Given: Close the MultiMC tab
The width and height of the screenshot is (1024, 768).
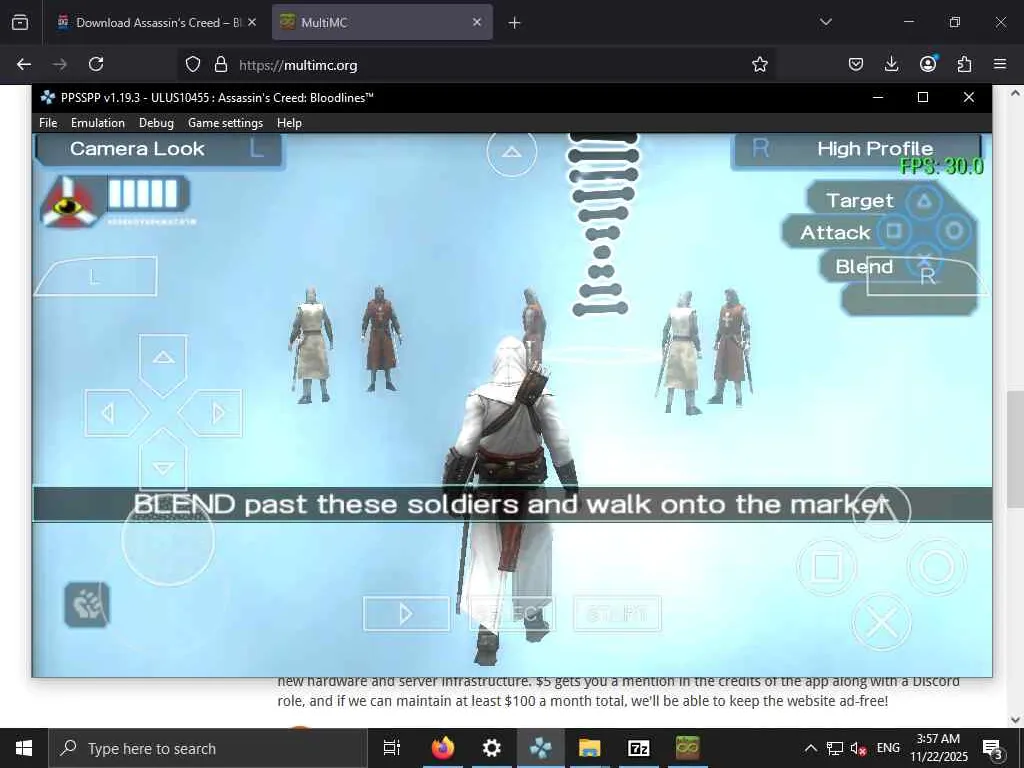Looking at the screenshot, I should (477, 22).
